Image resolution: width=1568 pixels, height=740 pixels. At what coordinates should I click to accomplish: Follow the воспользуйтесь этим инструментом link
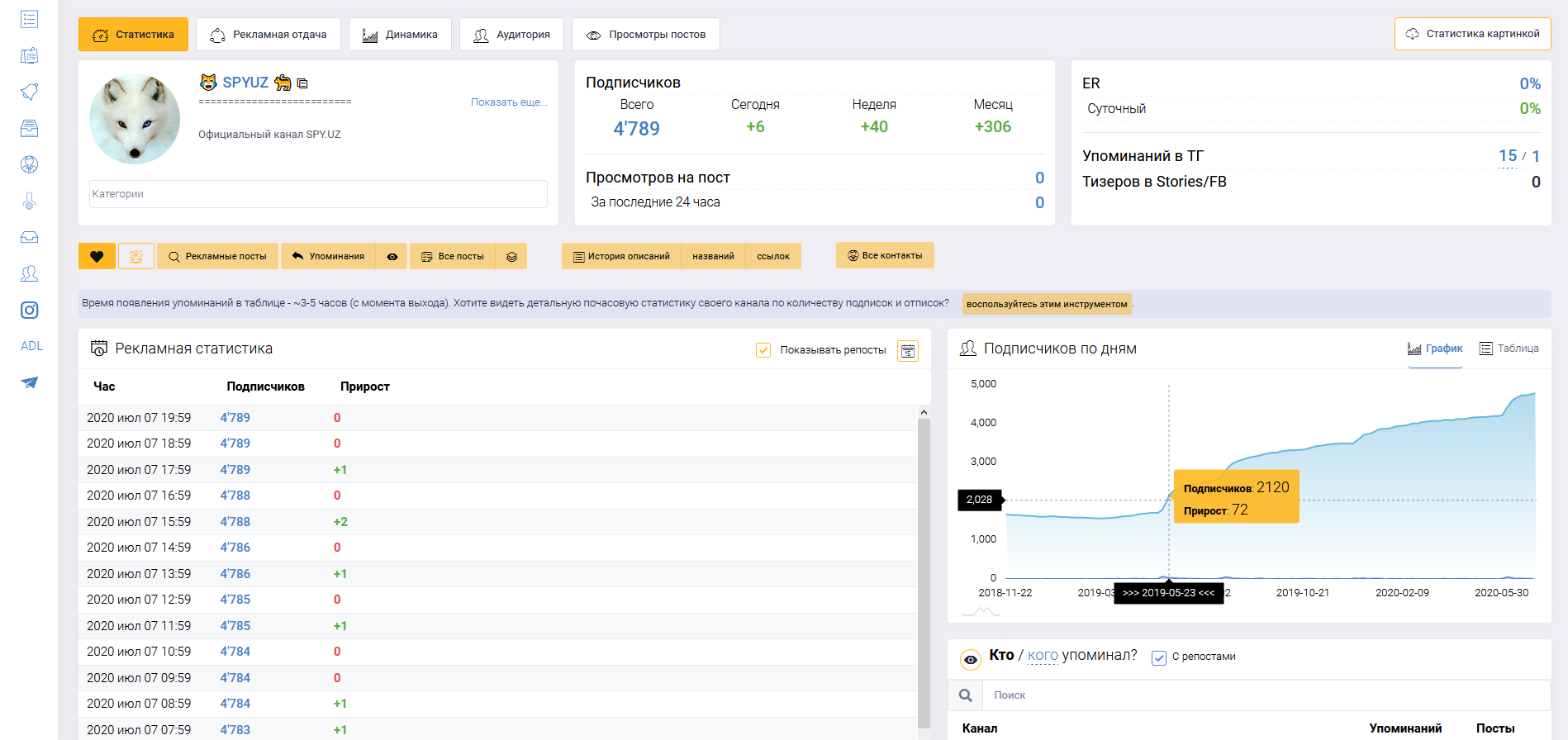pyautogui.click(x=1047, y=304)
